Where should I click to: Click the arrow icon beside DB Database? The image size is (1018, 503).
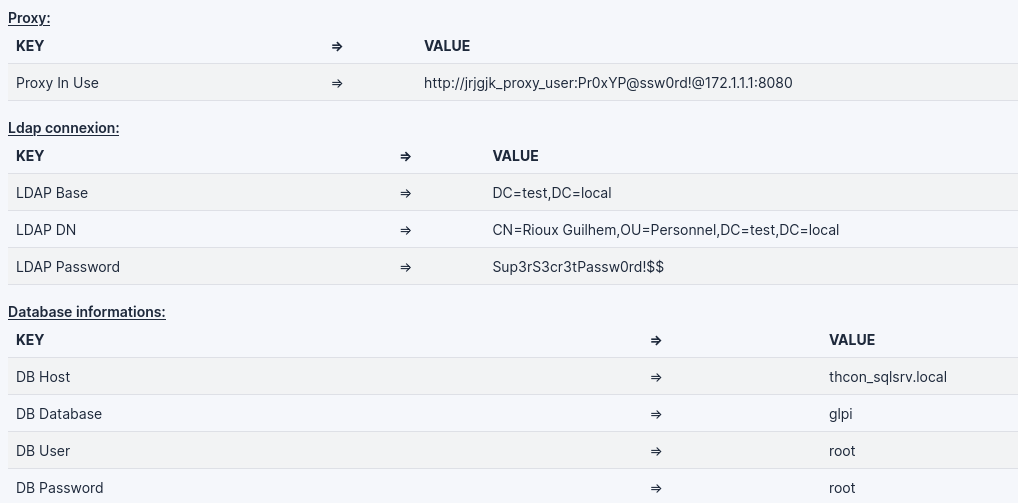(656, 414)
